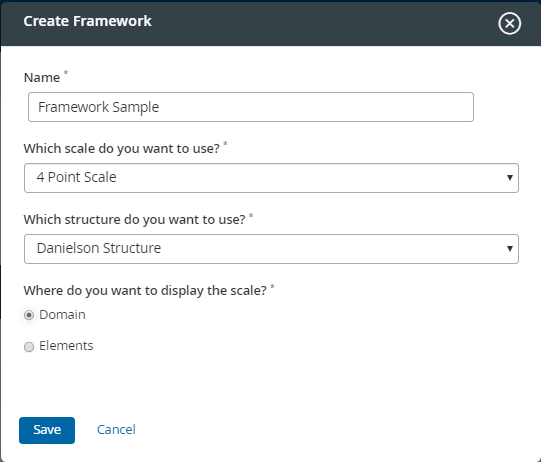Open the 4 Point Scale dropdown
541x462 pixels.
point(271,178)
